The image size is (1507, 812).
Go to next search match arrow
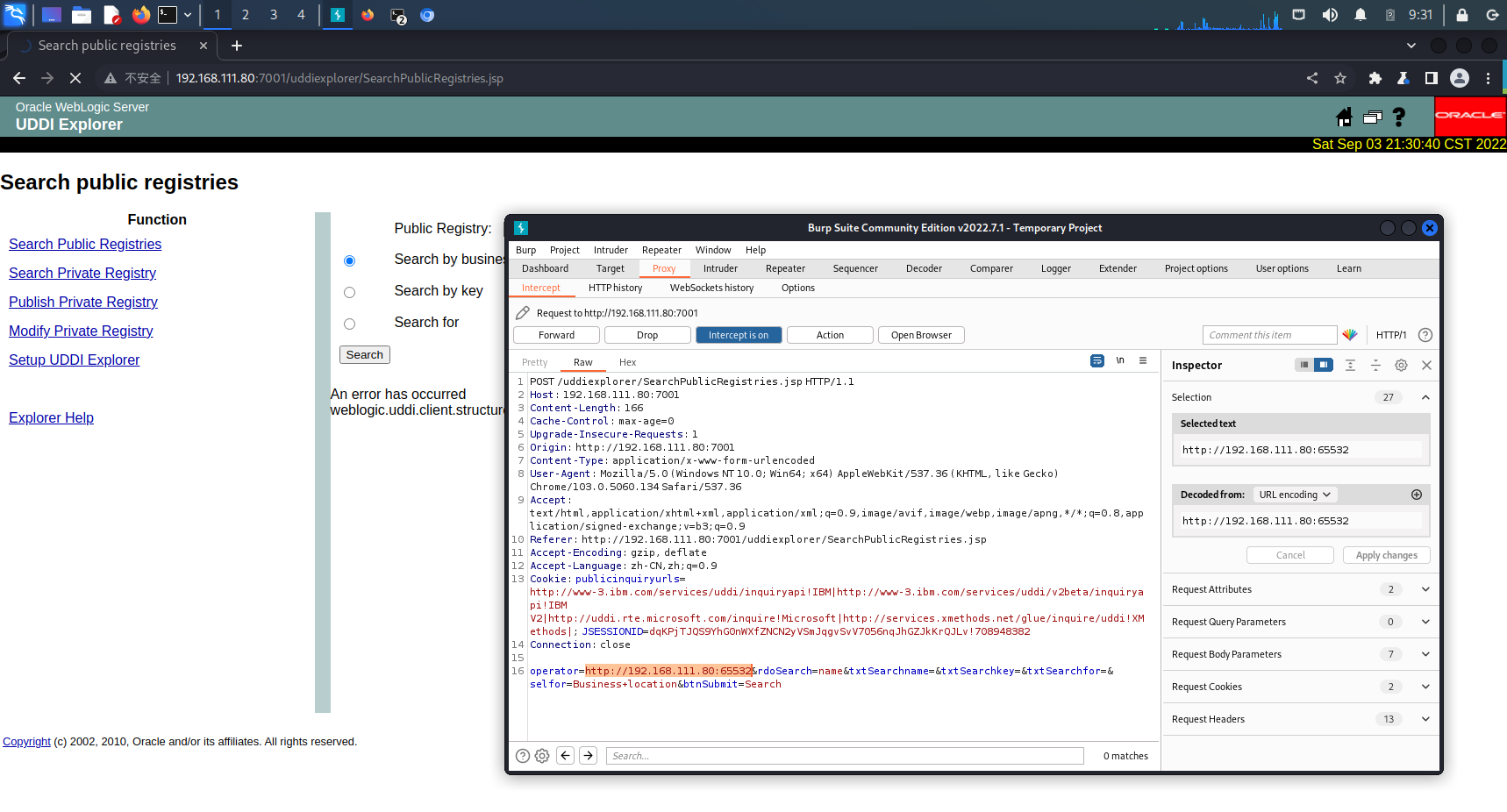(x=589, y=756)
